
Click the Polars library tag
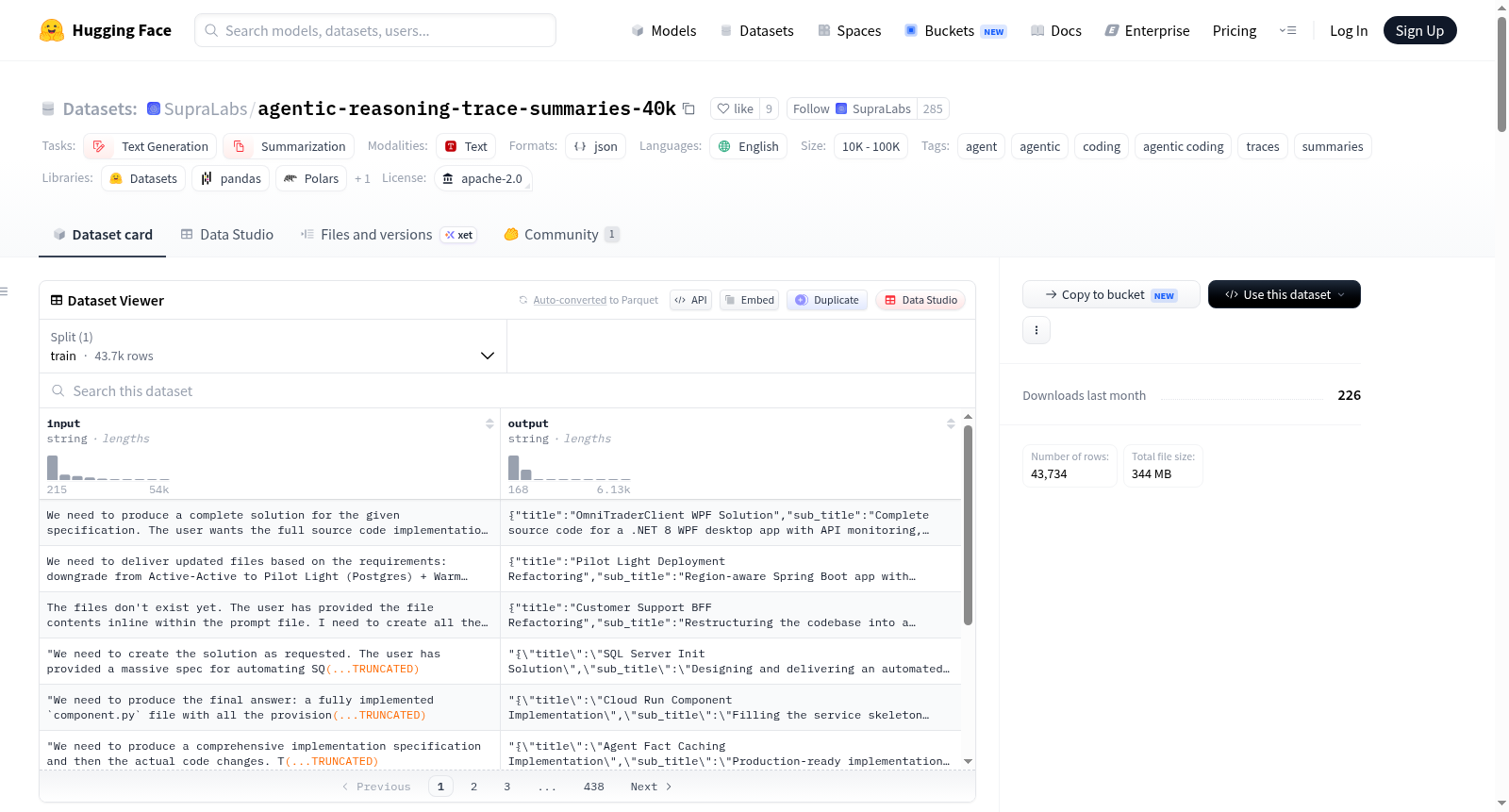click(311, 178)
